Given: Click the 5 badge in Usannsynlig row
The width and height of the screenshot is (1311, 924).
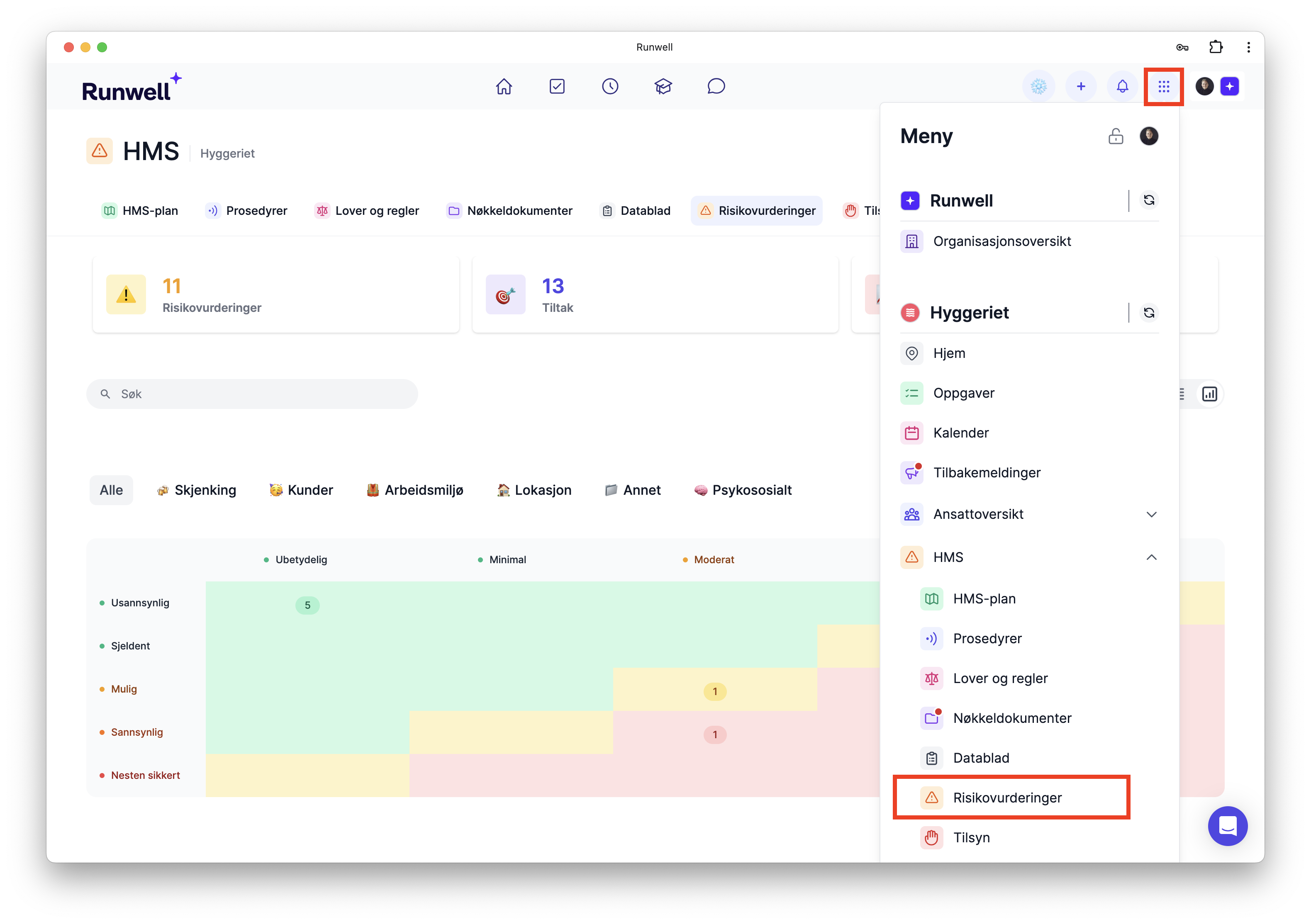Looking at the screenshot, I should point(307,605).
